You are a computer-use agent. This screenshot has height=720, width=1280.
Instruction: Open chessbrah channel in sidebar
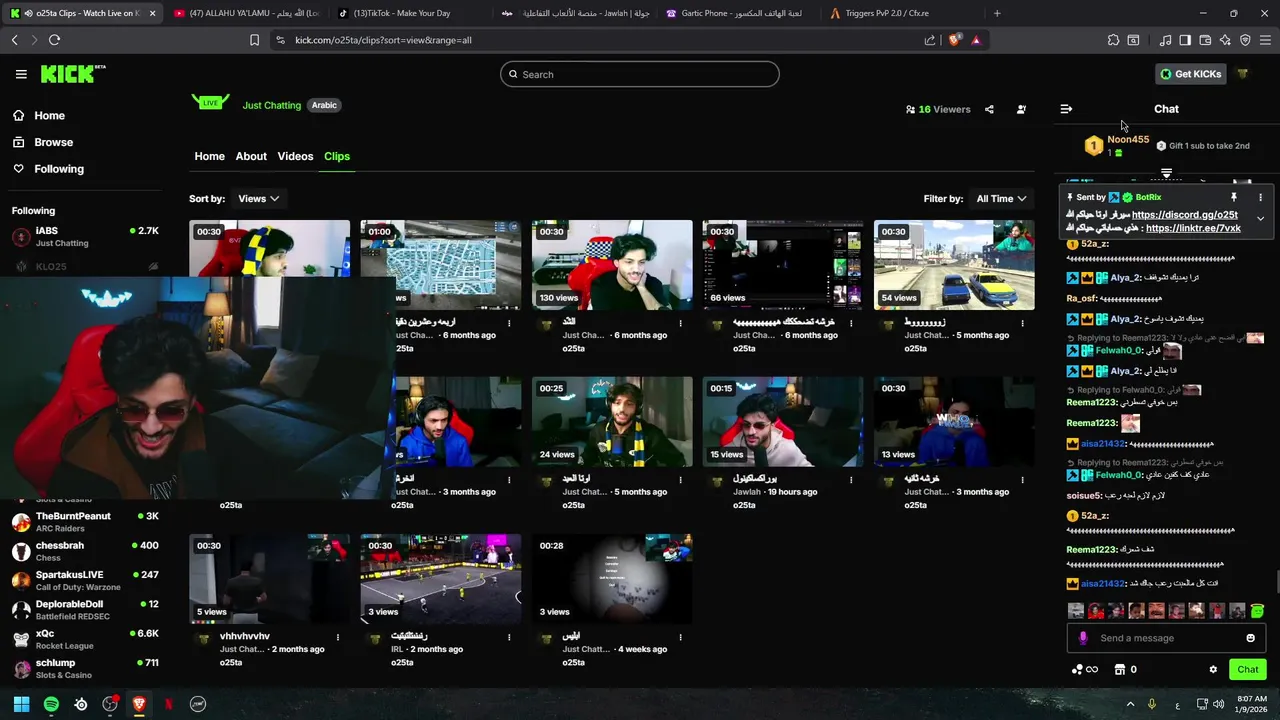click(x=85, y=551)
